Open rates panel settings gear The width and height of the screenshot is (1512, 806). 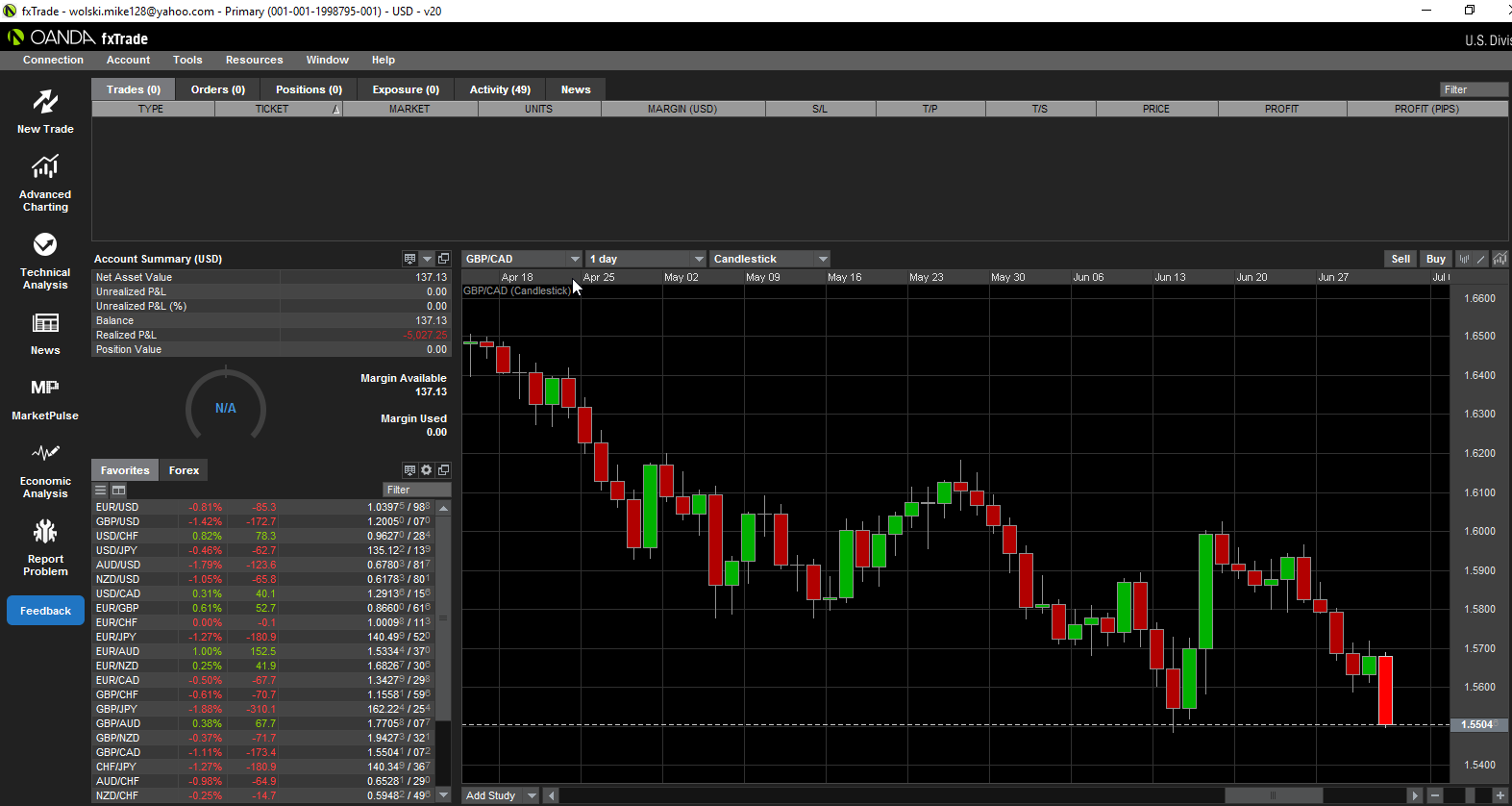pyautogui.click(x=427, y=470)
